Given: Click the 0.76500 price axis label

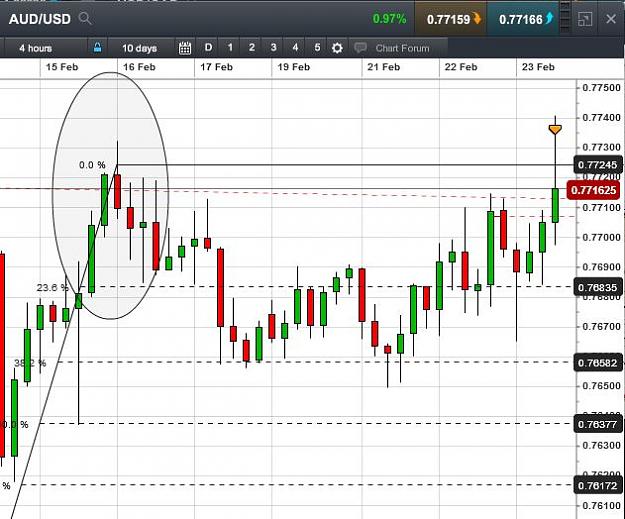Looking at the screenshot, I should click(601, 386).
